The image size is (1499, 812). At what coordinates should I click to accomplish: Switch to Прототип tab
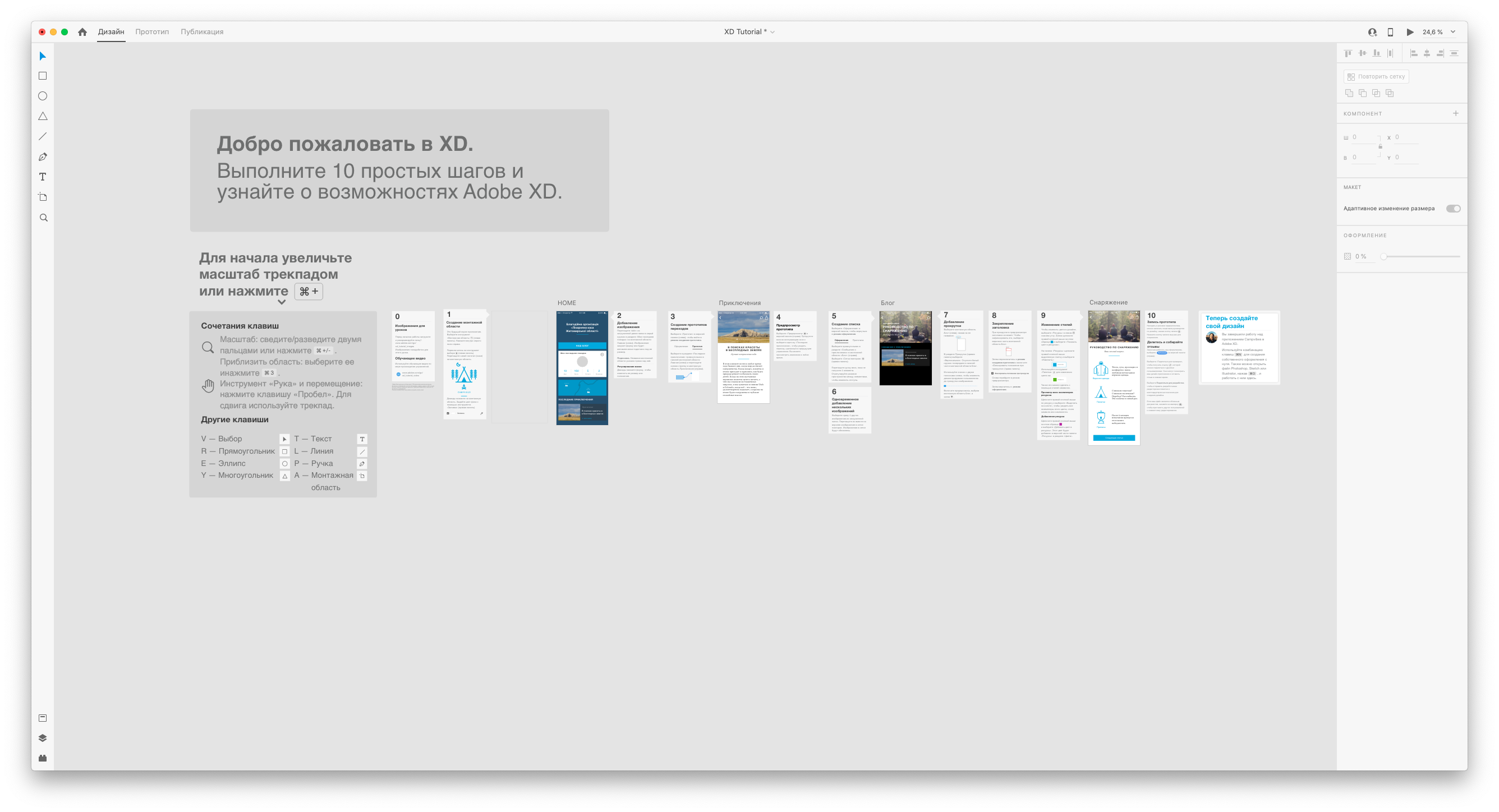(x=152, y=32)
